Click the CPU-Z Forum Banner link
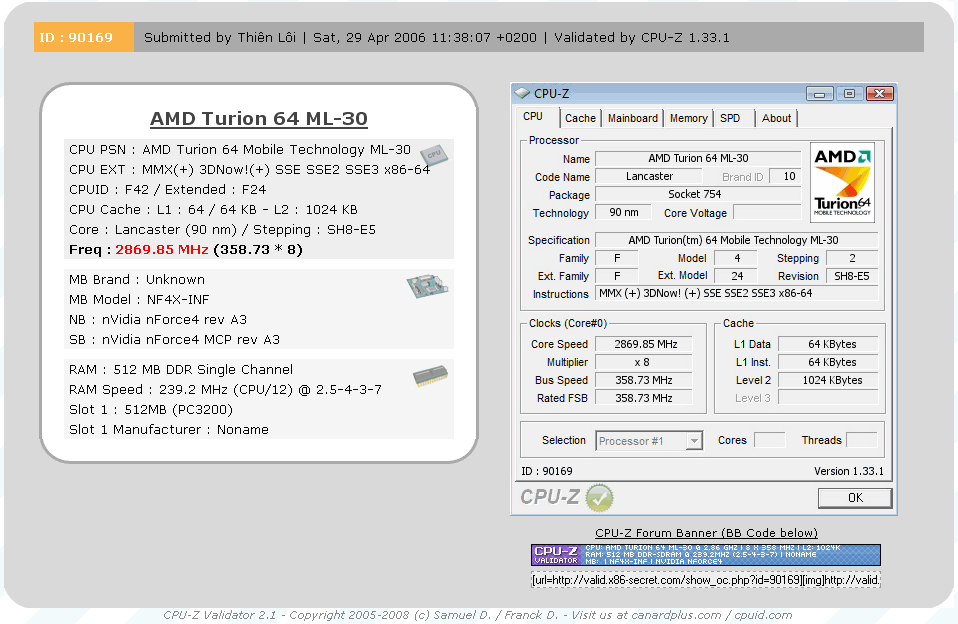Viewport: 958px width, 624px height. (706, 533)
